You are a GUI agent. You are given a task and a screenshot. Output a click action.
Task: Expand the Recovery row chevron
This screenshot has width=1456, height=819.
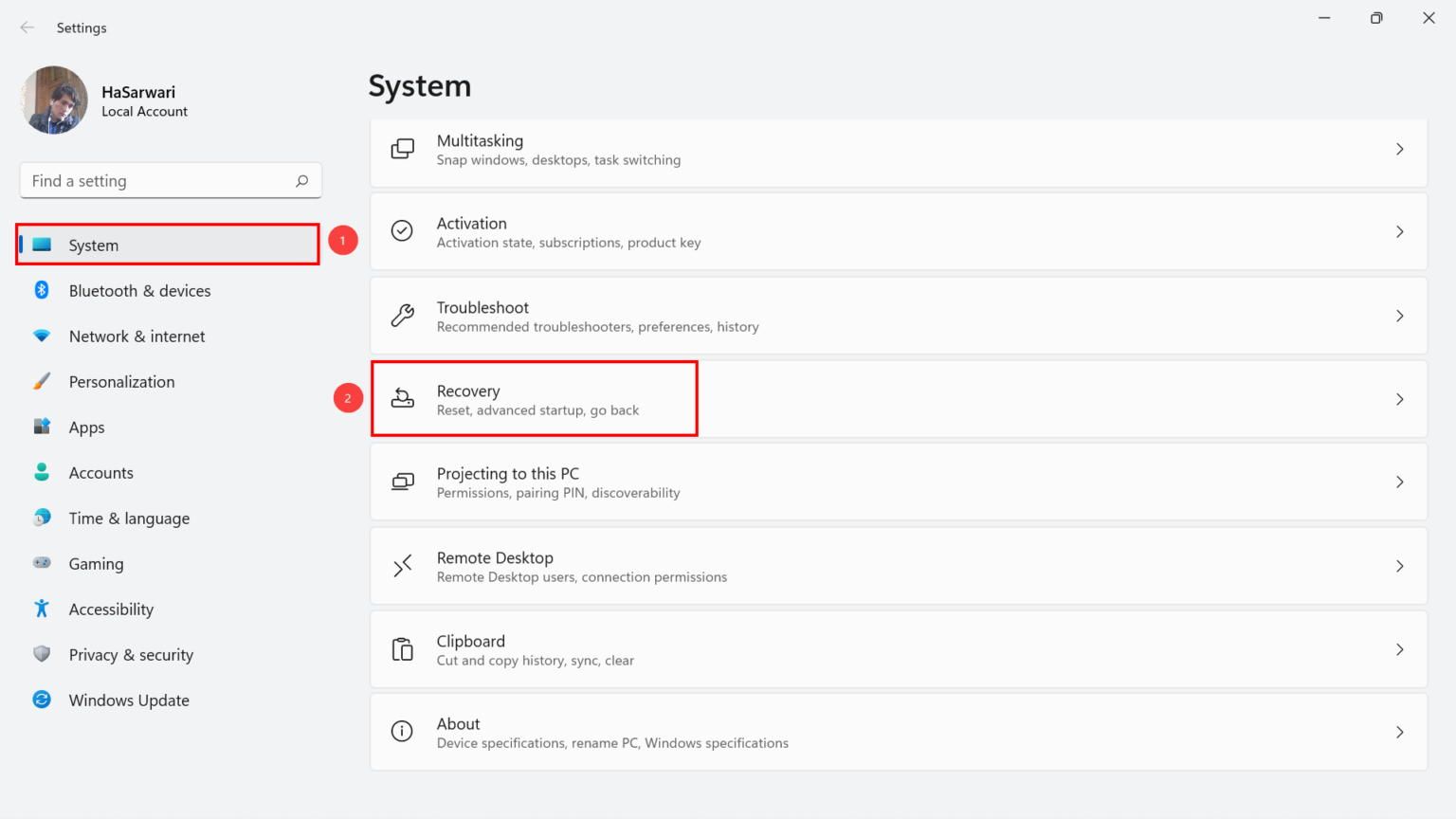[x=1400, y=398]
